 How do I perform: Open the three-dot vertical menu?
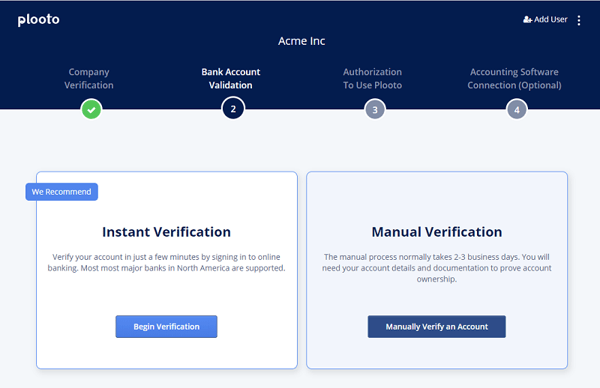579,20
